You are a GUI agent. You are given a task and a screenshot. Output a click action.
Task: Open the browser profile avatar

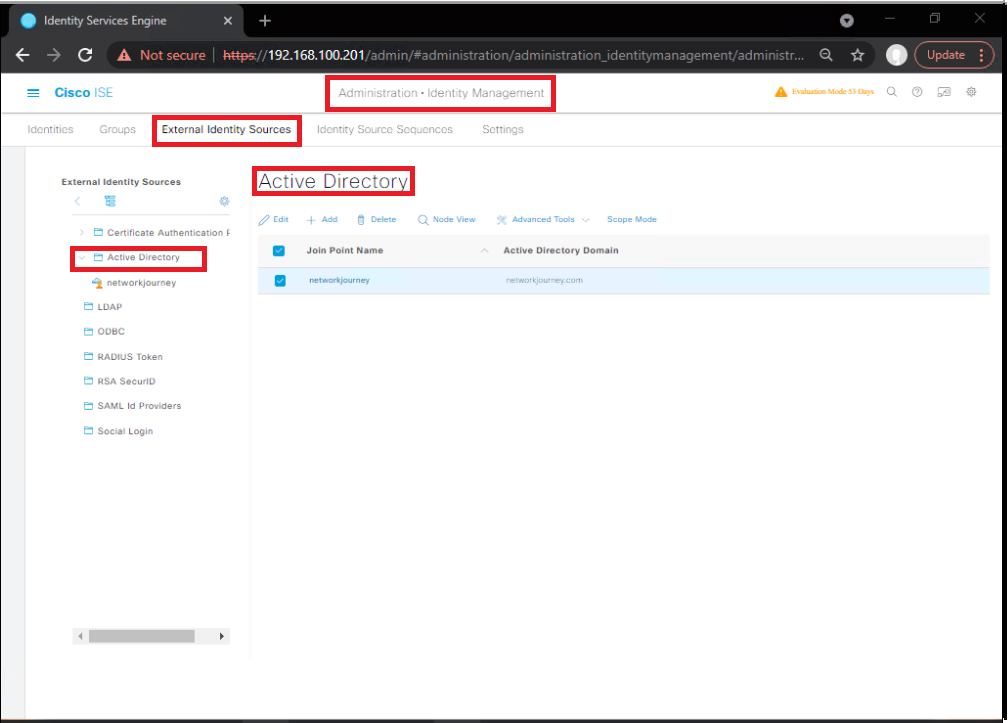tap(896, 55)
